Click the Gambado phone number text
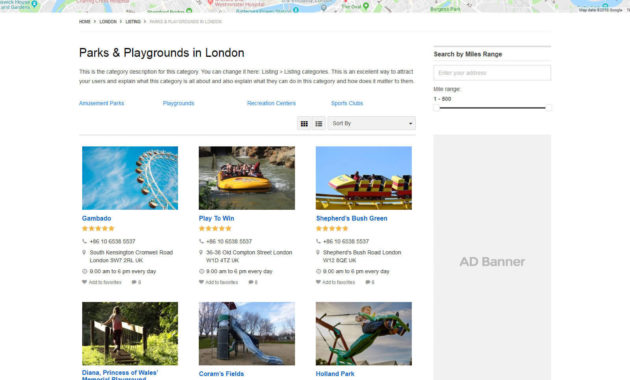630x380 pixels. point(112,241)
